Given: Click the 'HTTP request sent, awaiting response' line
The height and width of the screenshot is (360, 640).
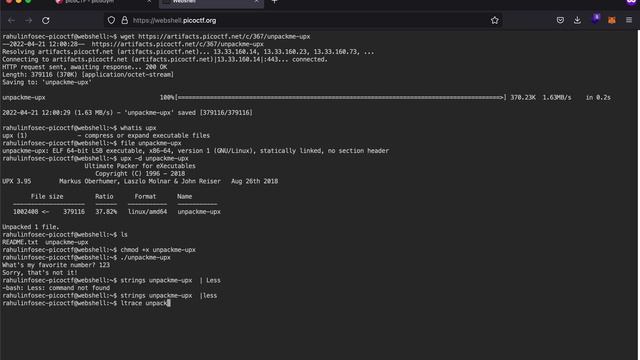Looking at the screenshot, I should pyautogui.click(x=84, y=67).
